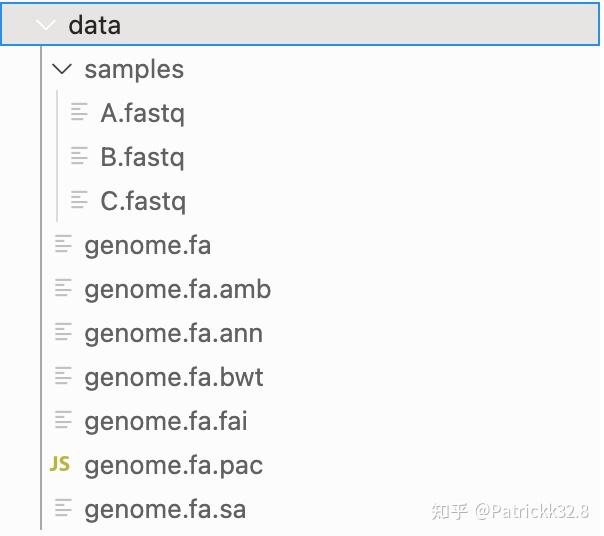Click the file icon beside B.fastq
This screenshot has width=604, height=536.
click(80, 157)
